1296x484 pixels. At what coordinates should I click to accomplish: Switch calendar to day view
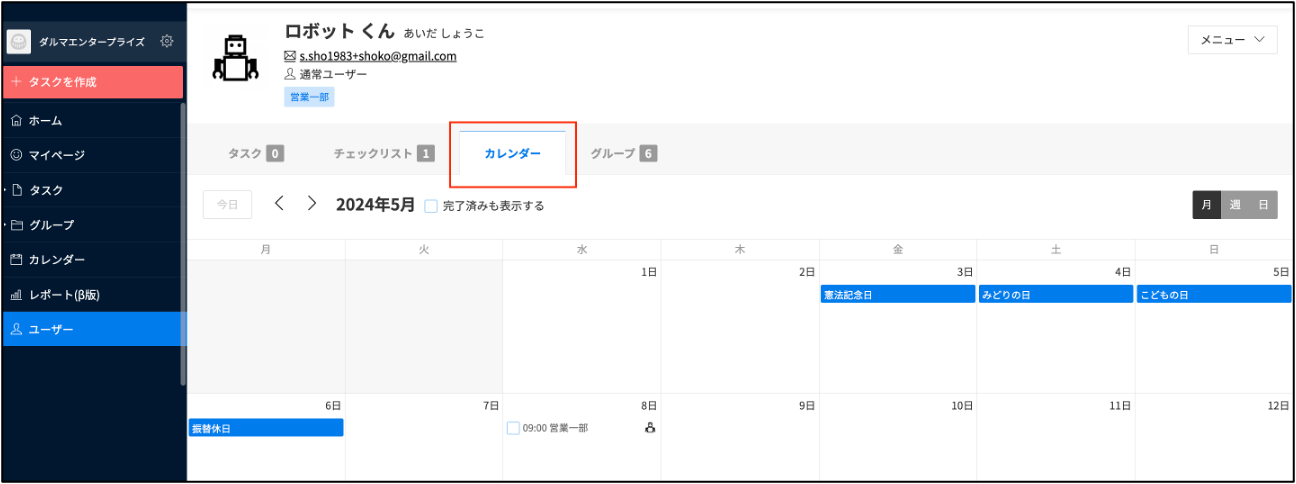coord(1263,205)
